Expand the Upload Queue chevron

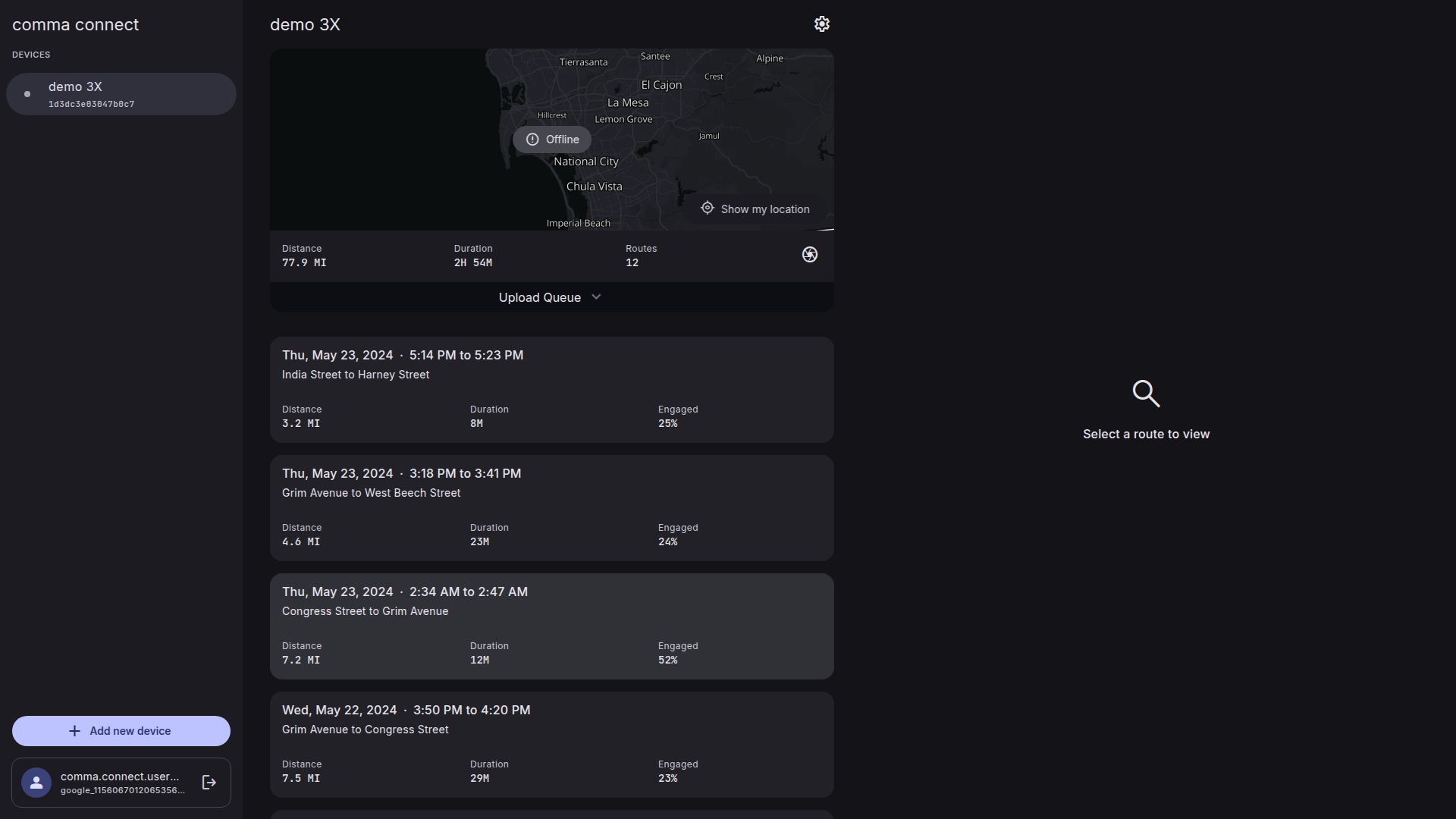(596, 297)
